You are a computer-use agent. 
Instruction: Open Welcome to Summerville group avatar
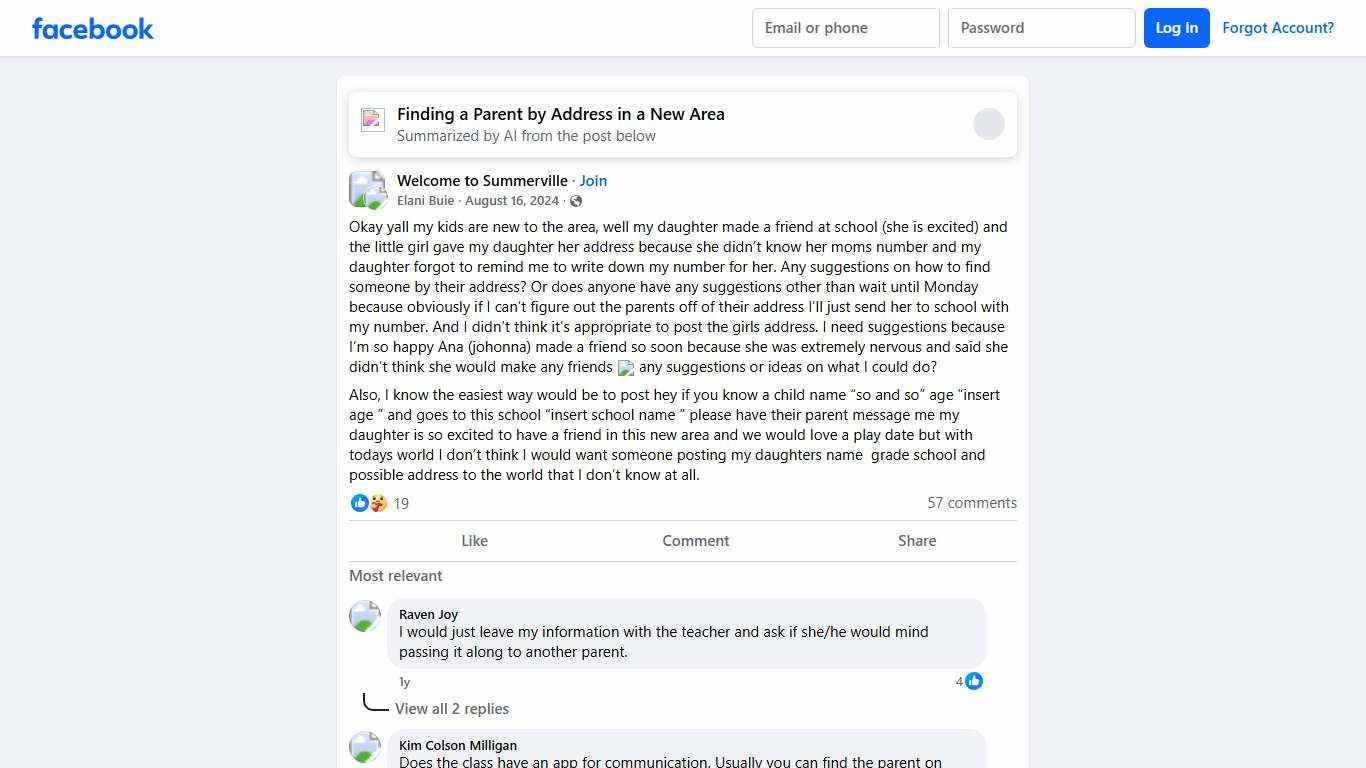(x=367, y=189)
